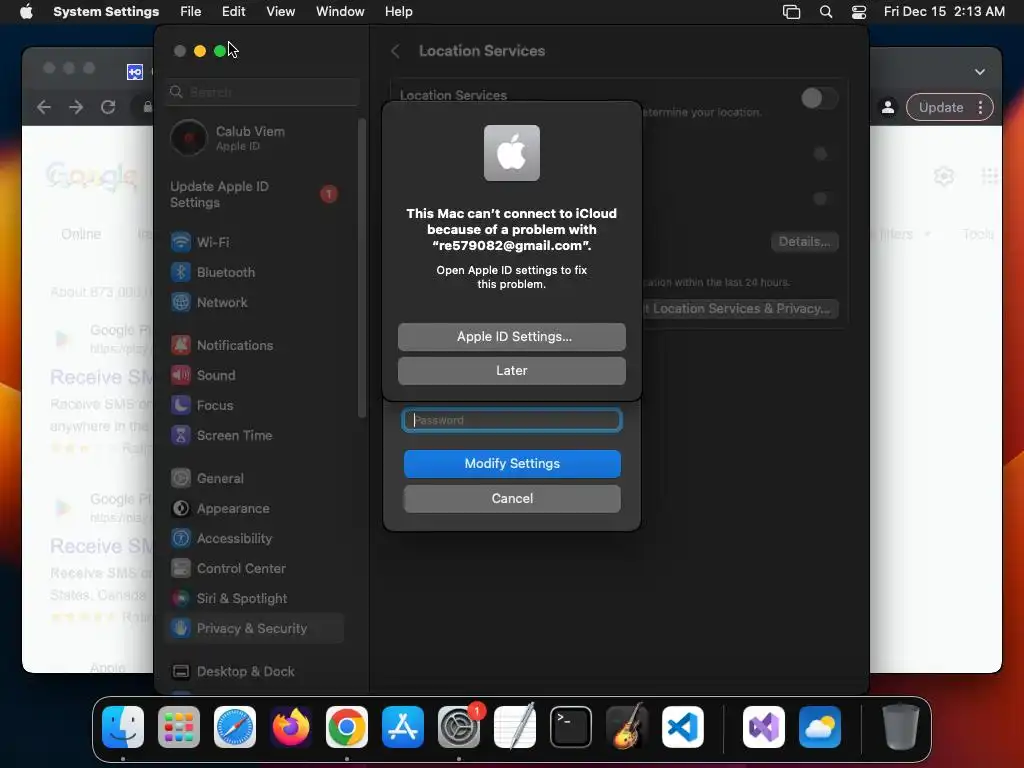Image resolution: width=1024 pixels, height=768 pixels.
Task: Launch Terminal from the Dock
Action: point(571,727)
